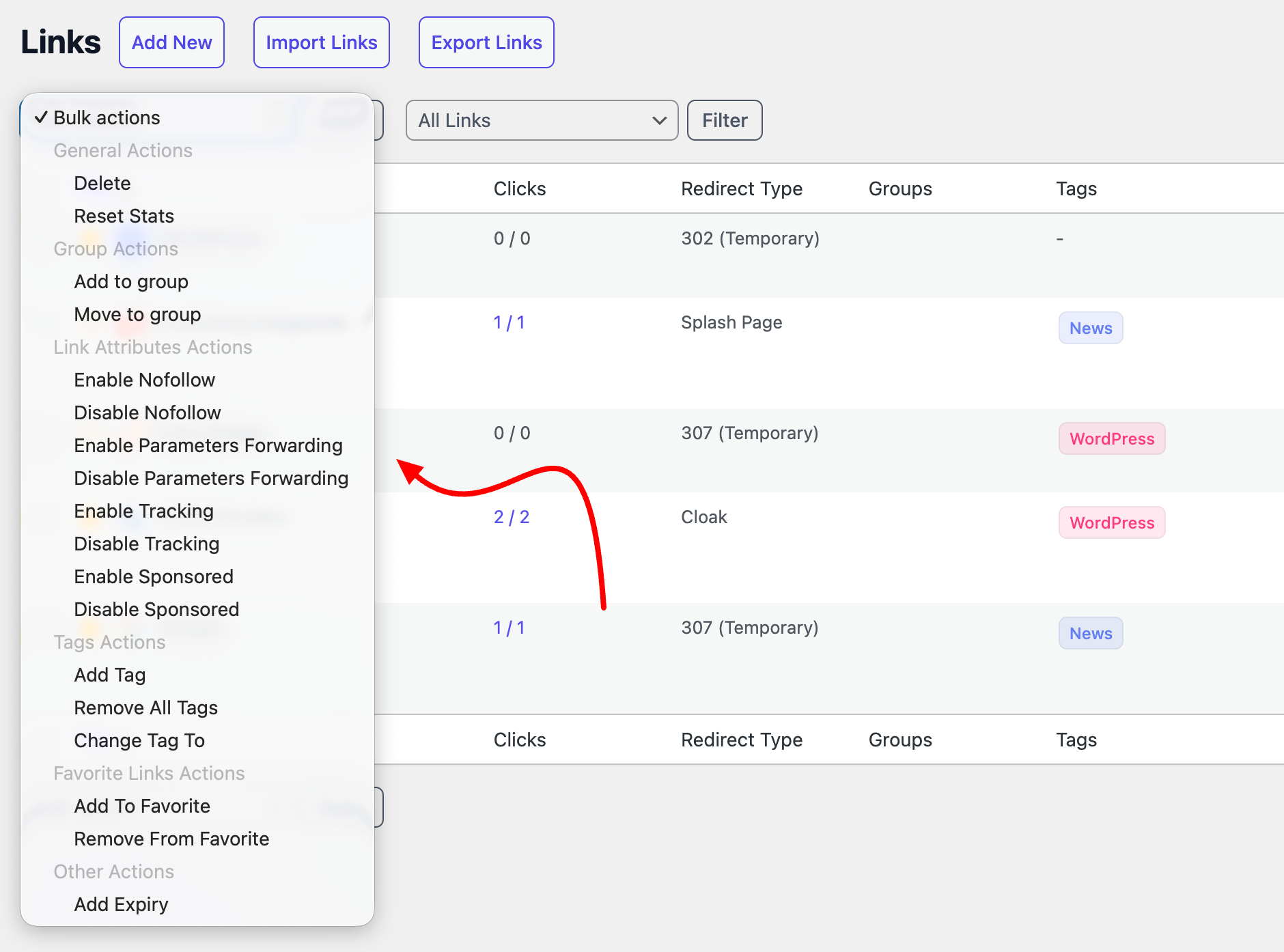This screenshot has width=1284, height=952.
Task: Click the Export Links button
Action: pos(486,42)
